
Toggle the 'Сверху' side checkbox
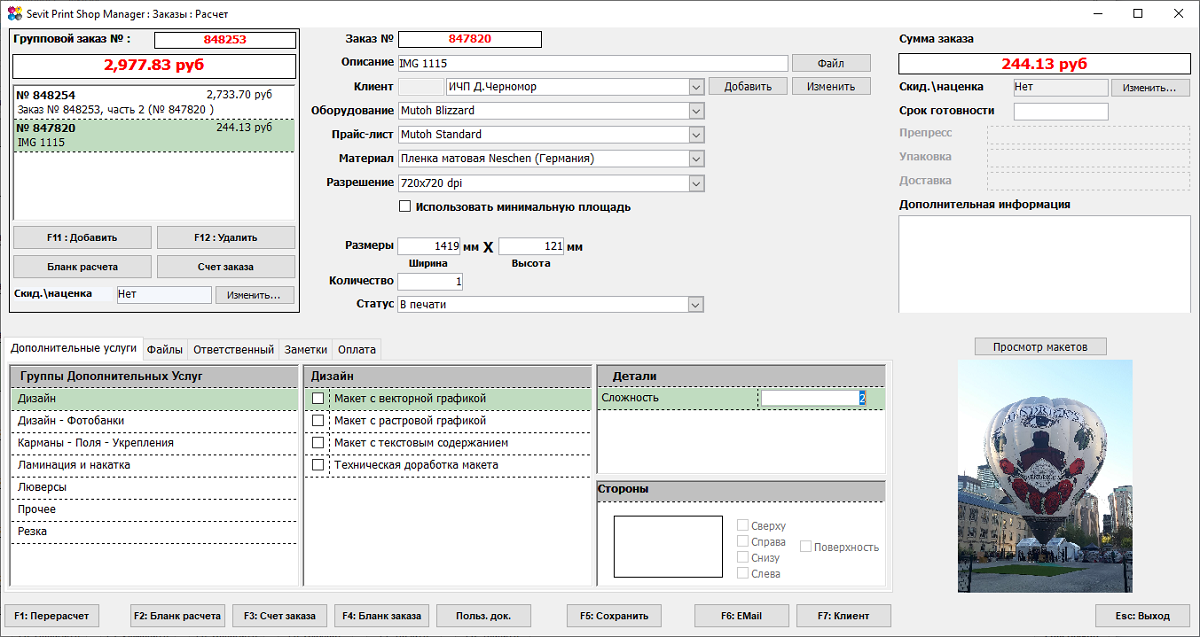[743, 525]
